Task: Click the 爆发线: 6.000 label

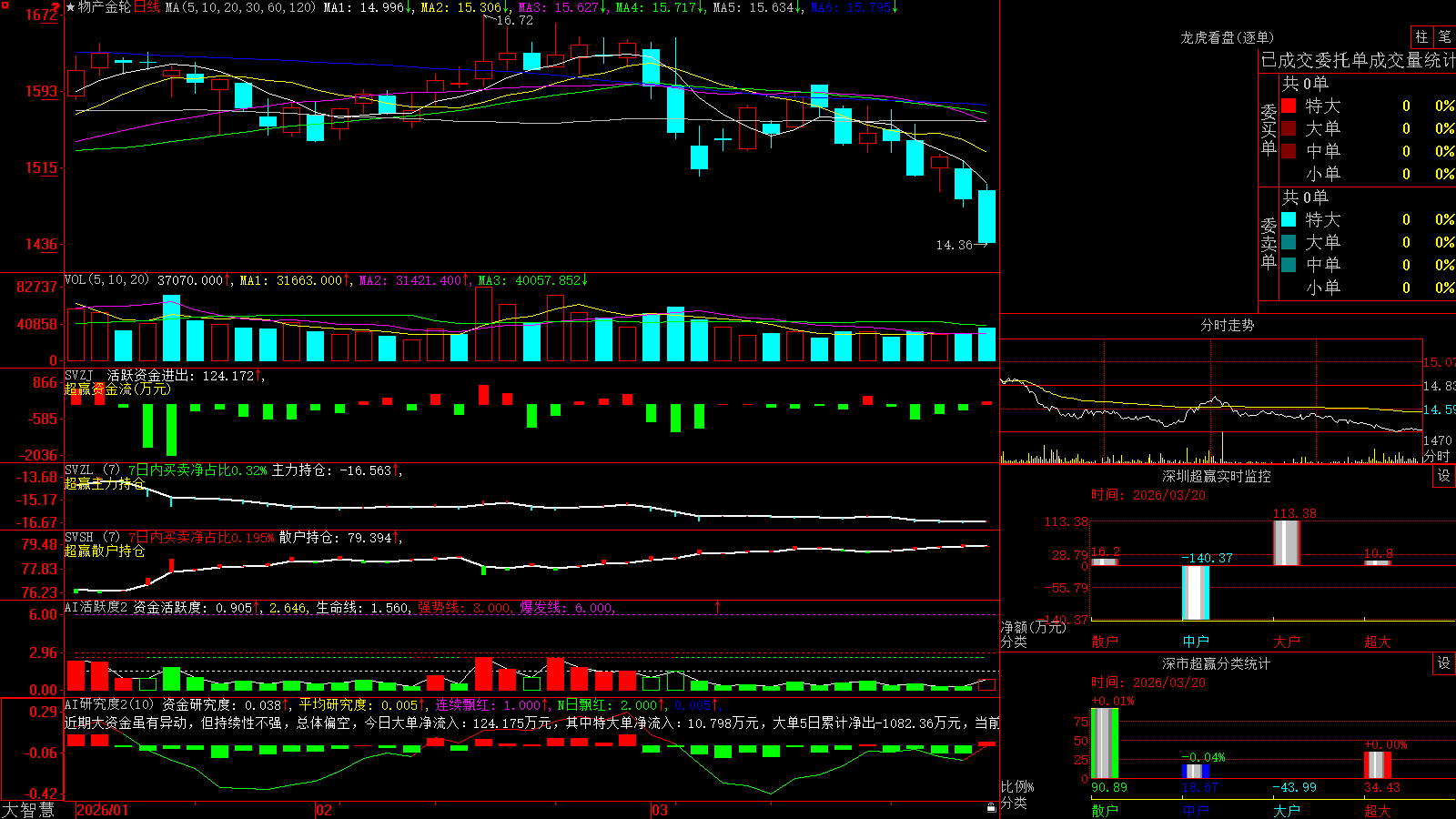Action: coord(568,607)
